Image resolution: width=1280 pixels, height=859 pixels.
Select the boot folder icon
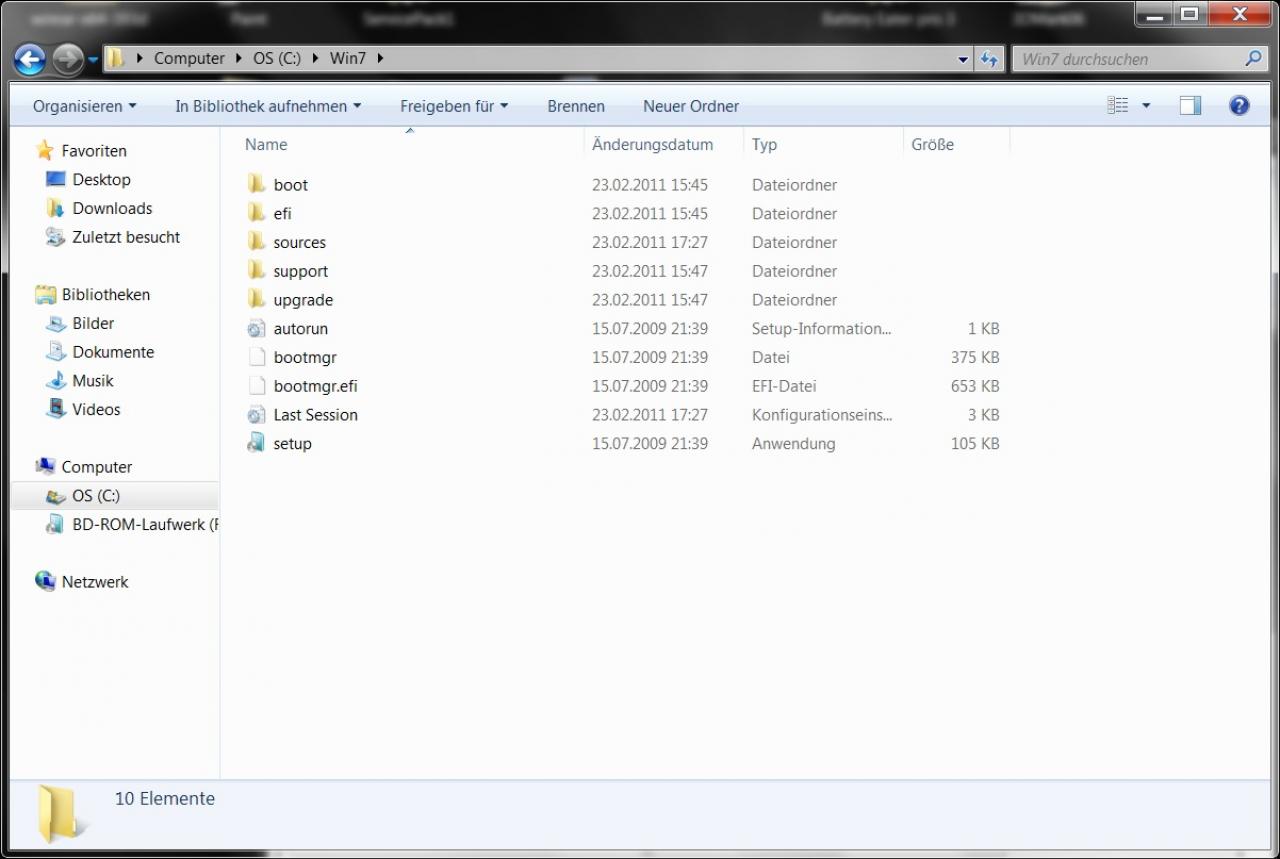point(257,184)
